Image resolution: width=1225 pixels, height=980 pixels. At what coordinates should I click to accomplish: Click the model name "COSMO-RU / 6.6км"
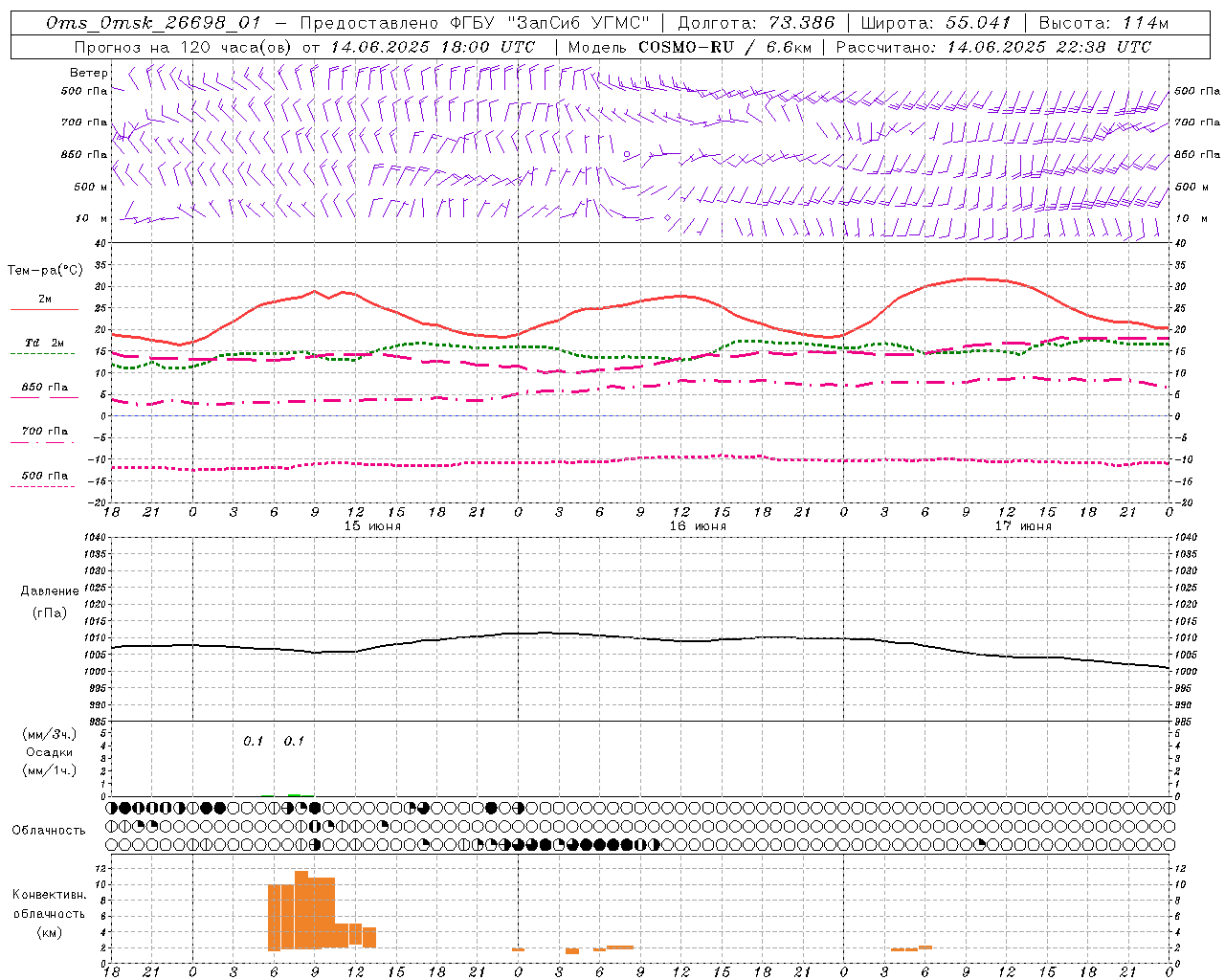(x=724, y=47)
